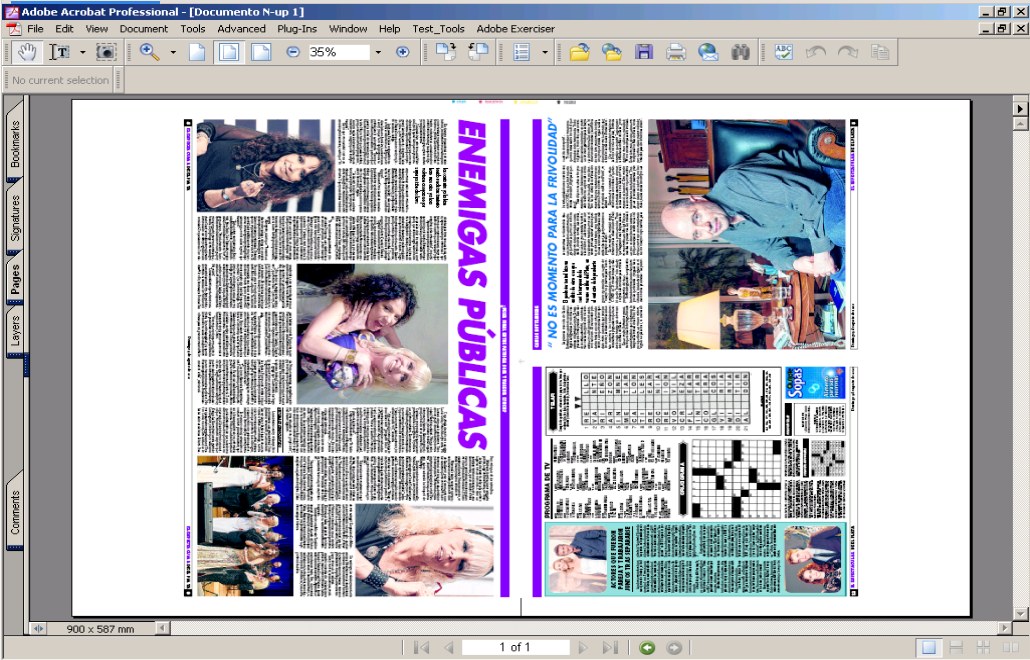
Task: Open the Document menu
Action: click(x=144, y=29)
